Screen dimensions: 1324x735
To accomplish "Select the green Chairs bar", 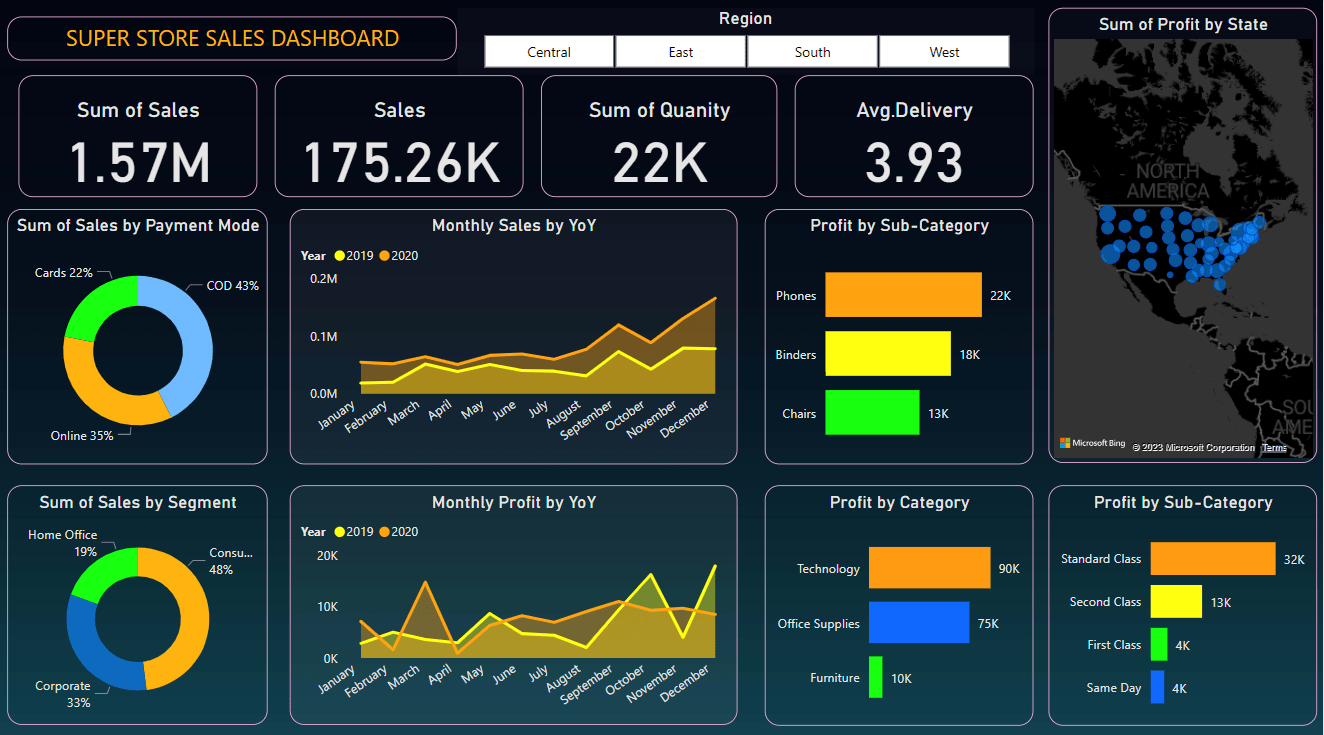I will (872, 412).
